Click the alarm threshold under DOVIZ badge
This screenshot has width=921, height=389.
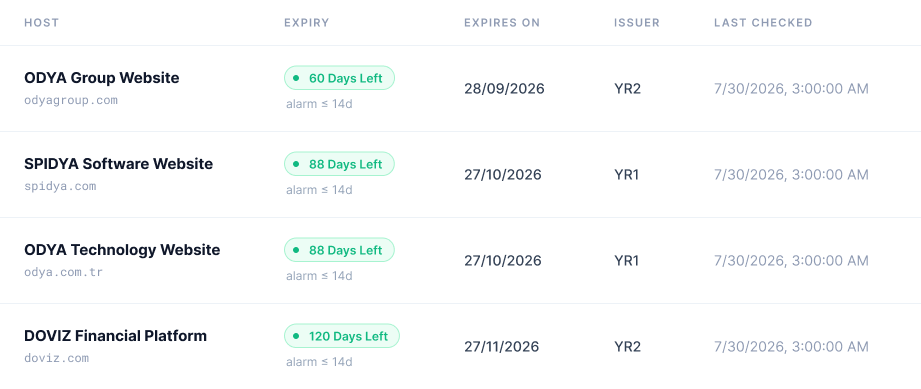tap(319, 362)
